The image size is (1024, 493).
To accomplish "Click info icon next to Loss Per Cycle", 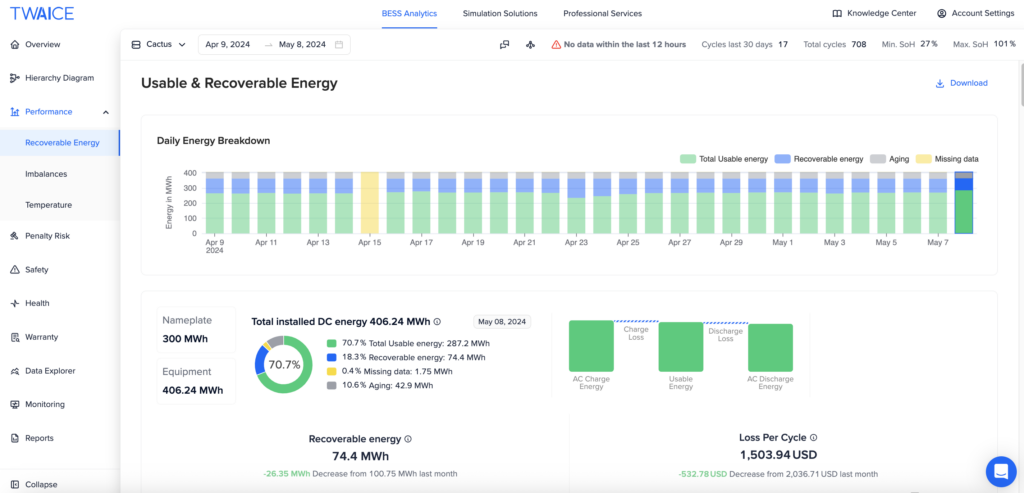I will pos(814,438).
